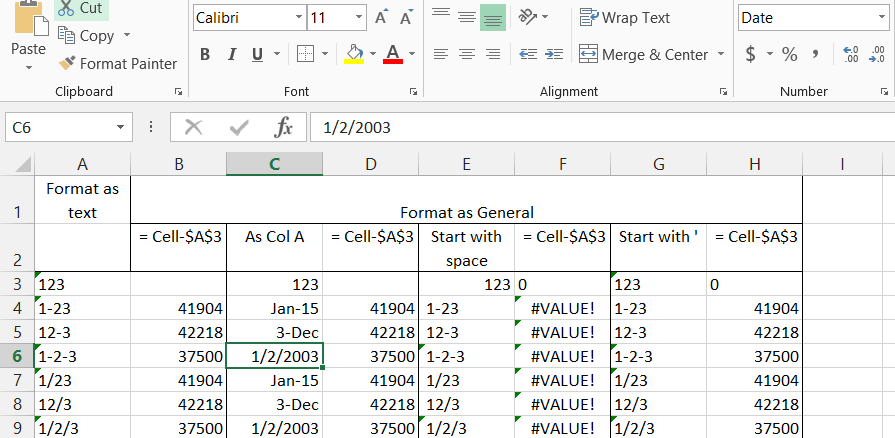Click the Format Painter brush icon

[67, 64]
